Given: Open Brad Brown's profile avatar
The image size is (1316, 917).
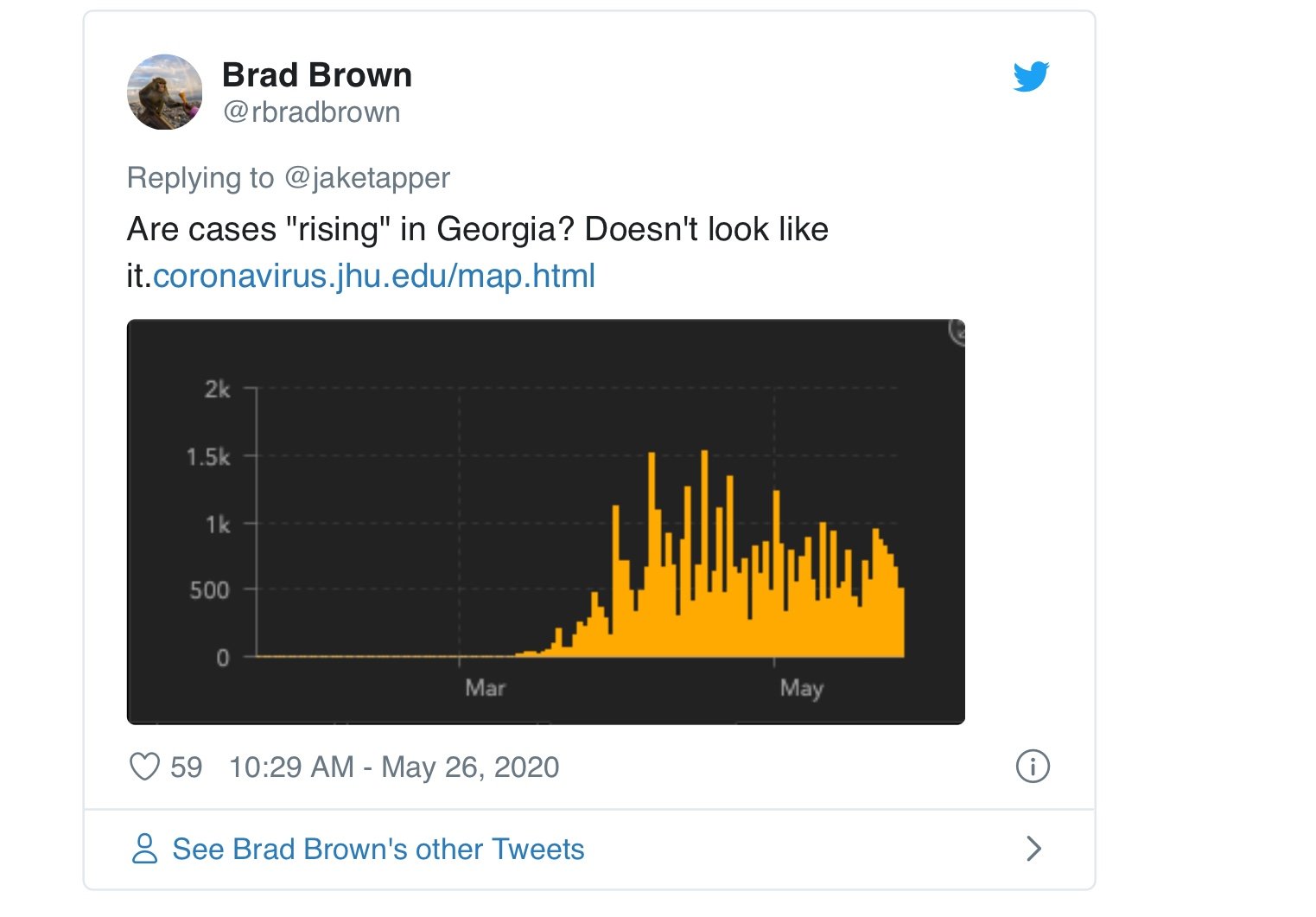Looking at the screenshot, I should (165, 92).
